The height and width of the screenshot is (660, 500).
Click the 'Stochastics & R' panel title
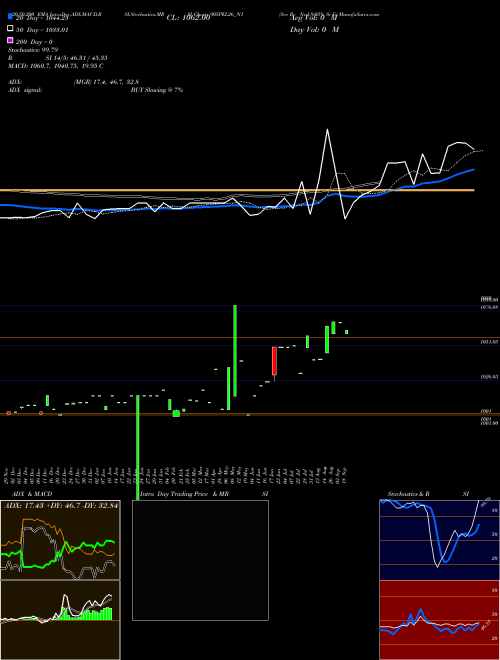tap(408, 494)
